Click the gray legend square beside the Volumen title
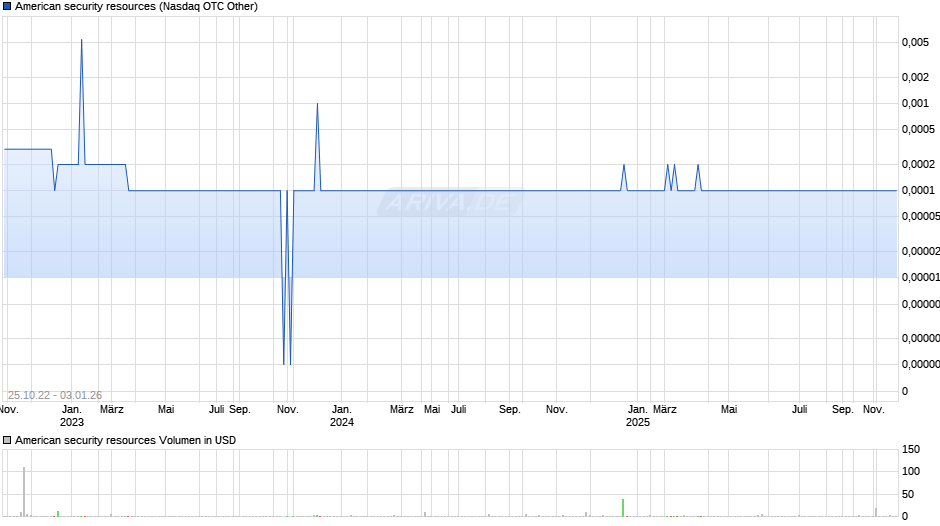 pos(7,440)
